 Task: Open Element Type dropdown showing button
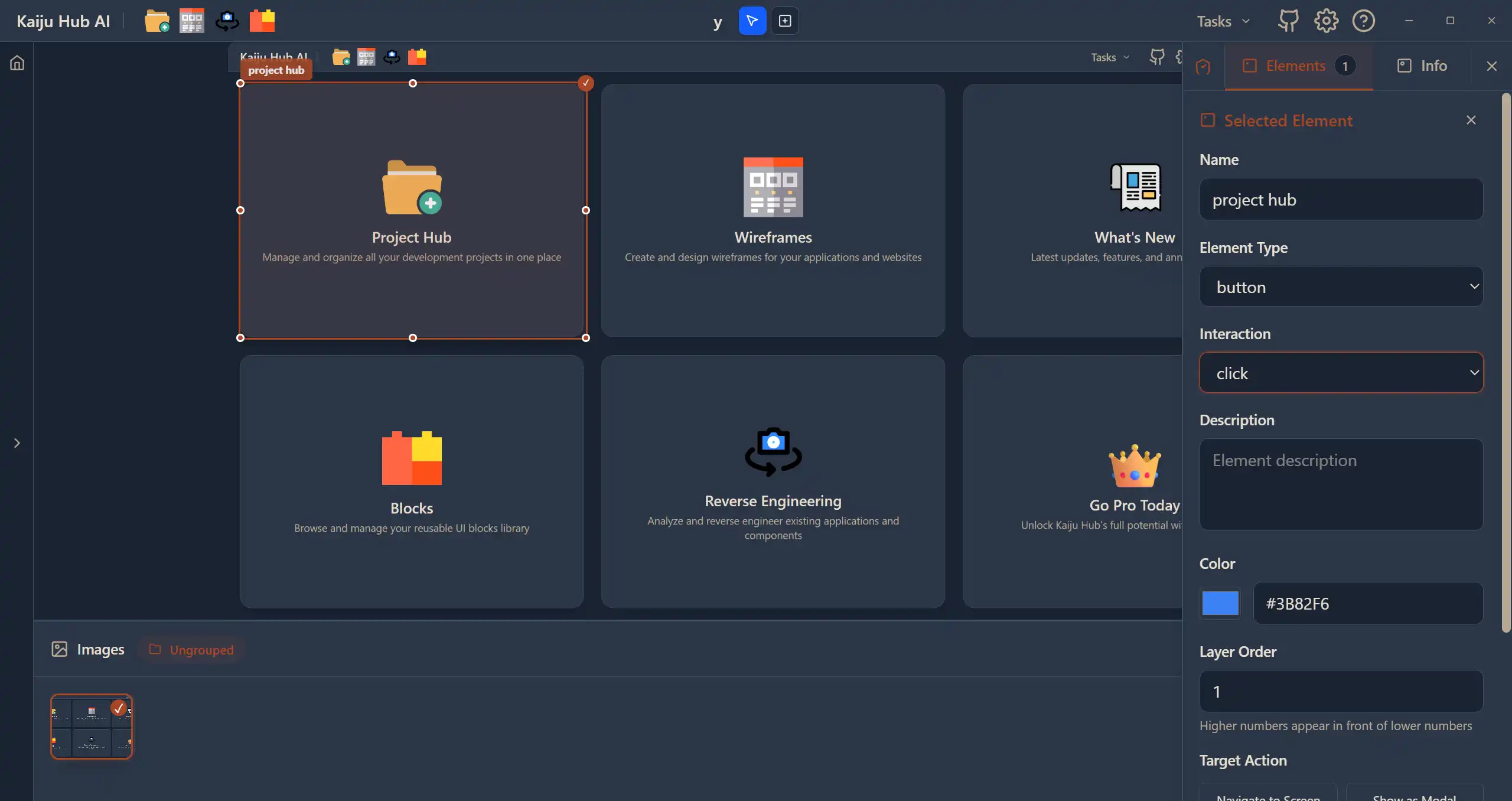[x=1341, y=286]
